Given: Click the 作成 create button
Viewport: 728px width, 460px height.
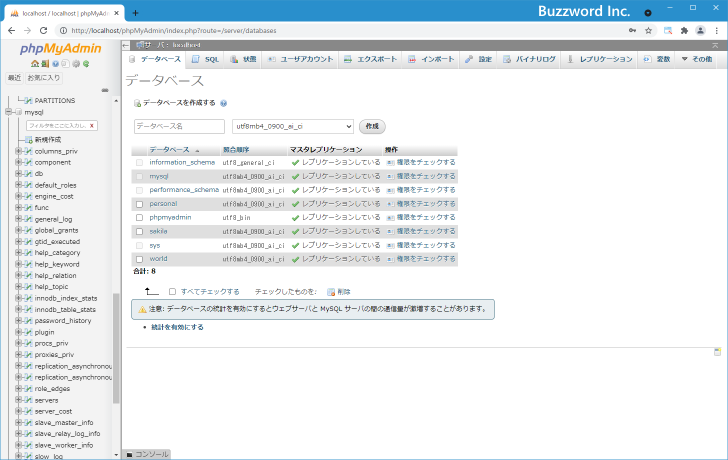Looking at the screenshot, I should pos(372,126).
